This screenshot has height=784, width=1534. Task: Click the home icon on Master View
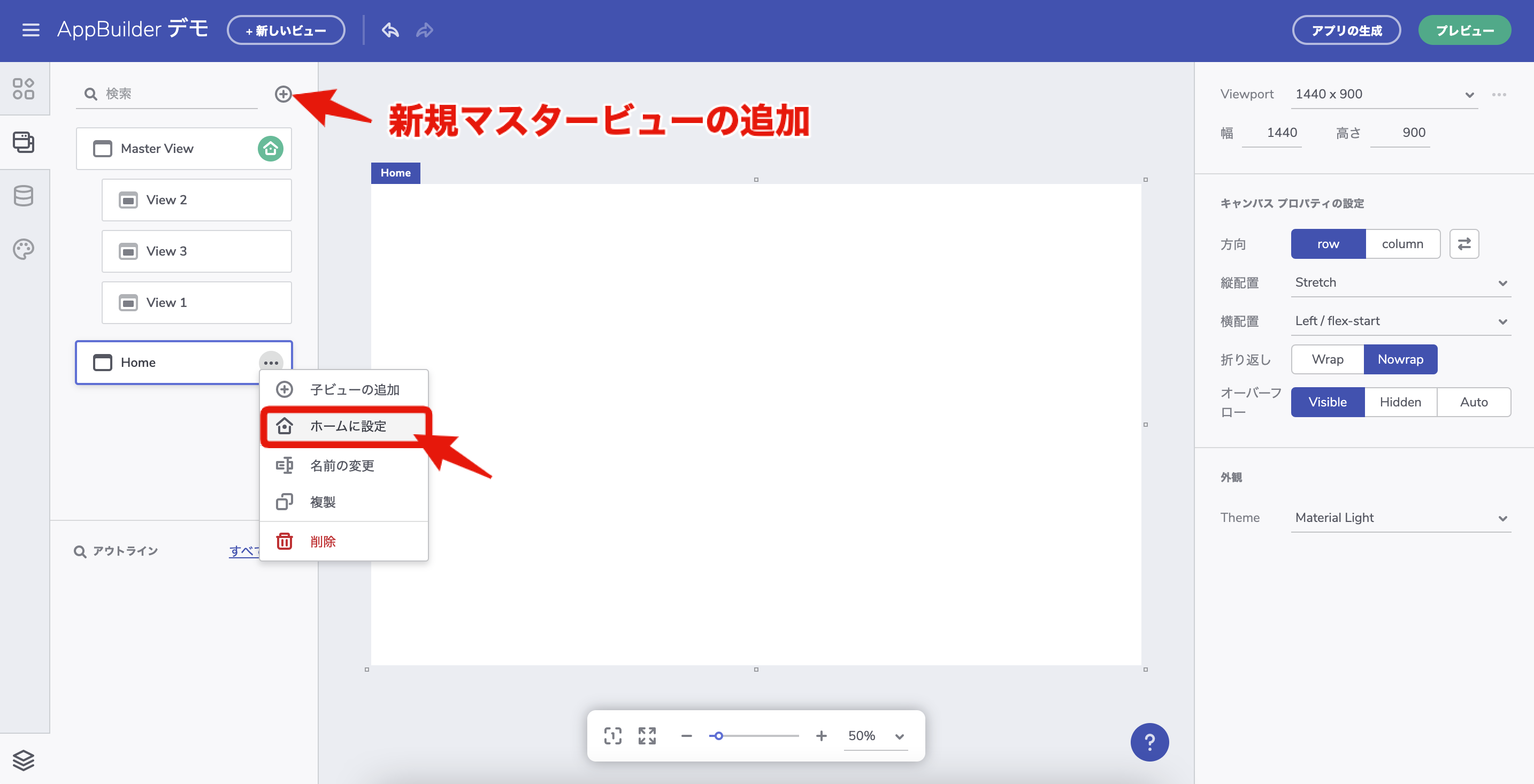click(272, 149)
